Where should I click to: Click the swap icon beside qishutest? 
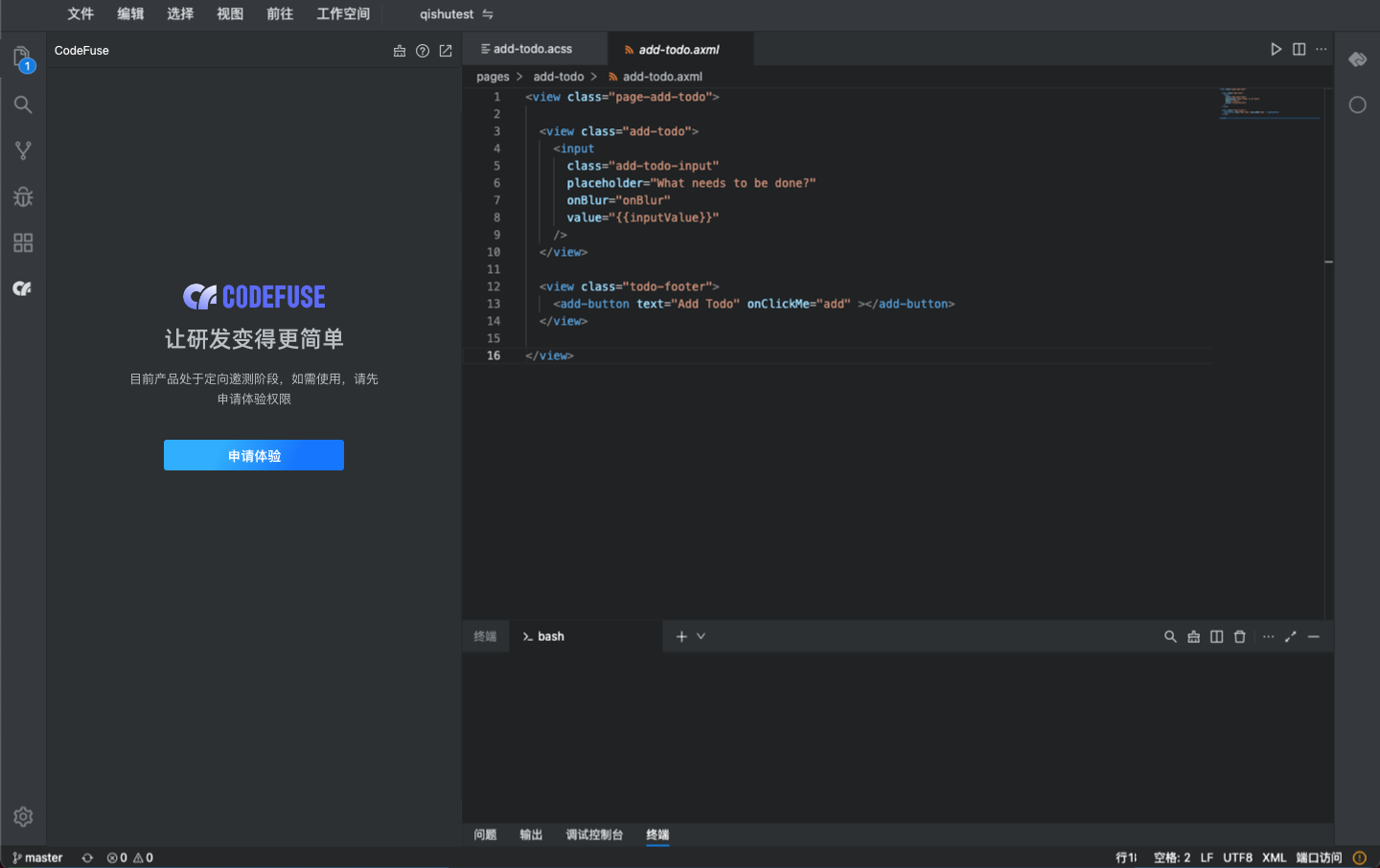(487, 14)
